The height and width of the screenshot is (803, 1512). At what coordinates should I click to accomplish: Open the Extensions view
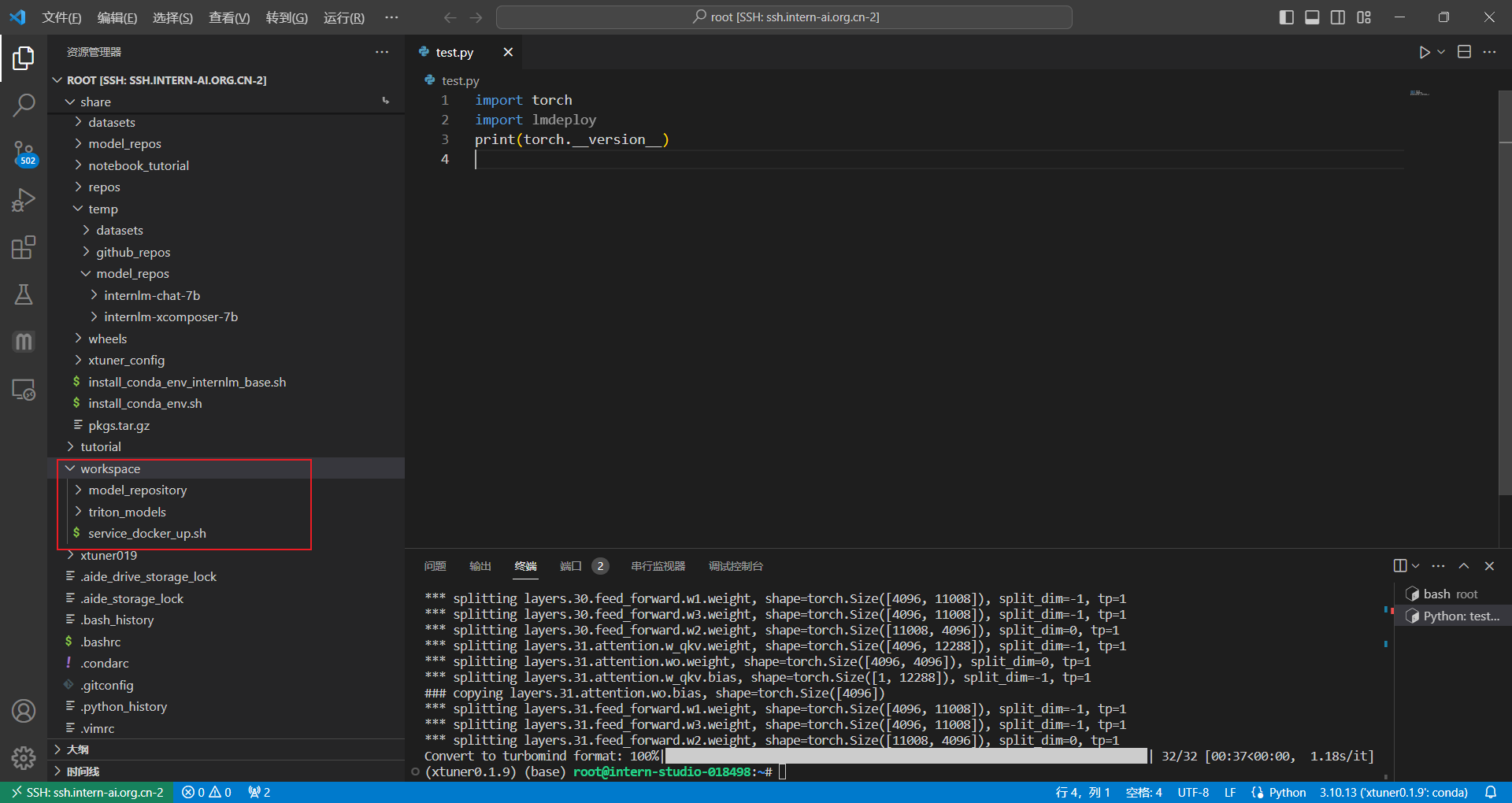coord(24,248)
